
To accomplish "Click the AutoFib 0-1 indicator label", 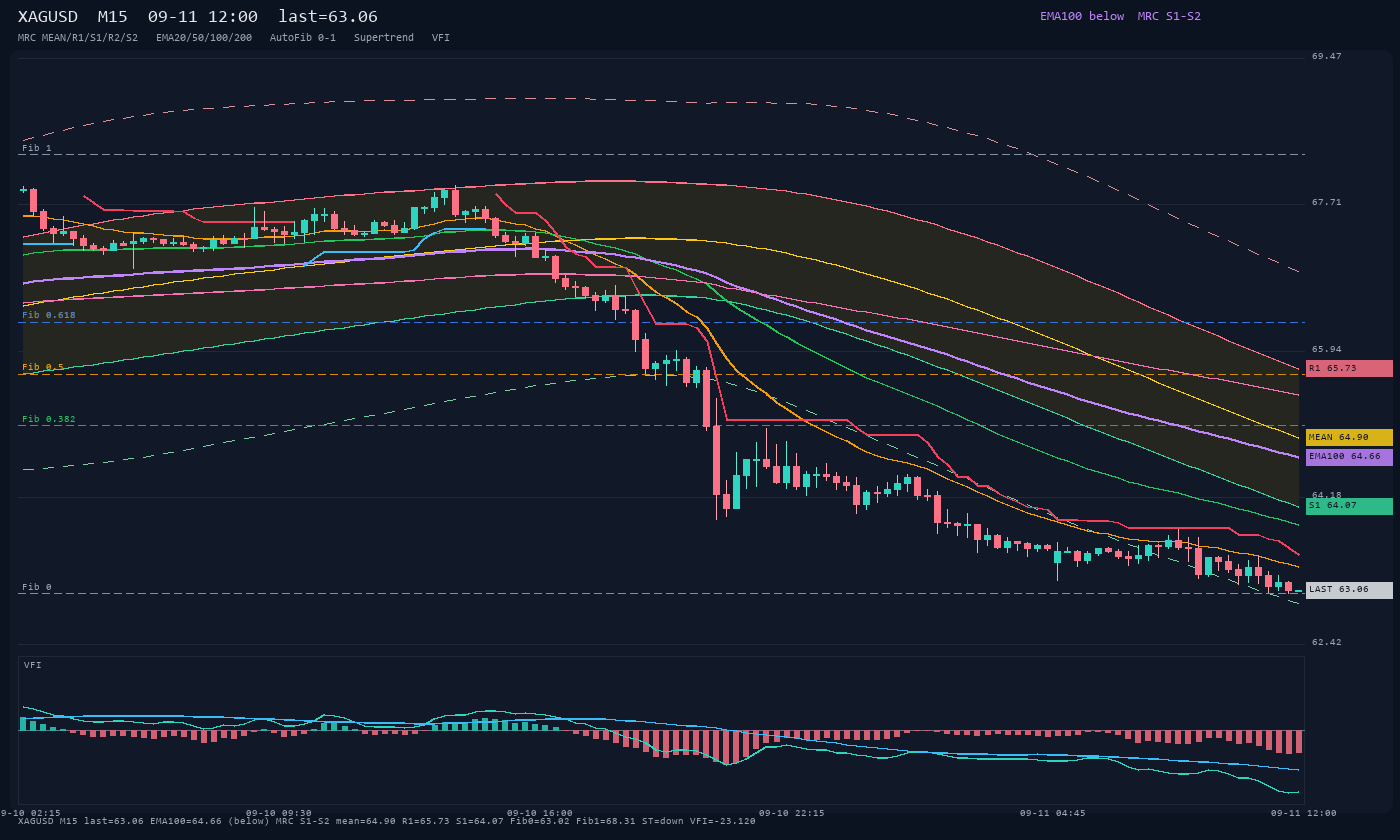I will [303, 38].
